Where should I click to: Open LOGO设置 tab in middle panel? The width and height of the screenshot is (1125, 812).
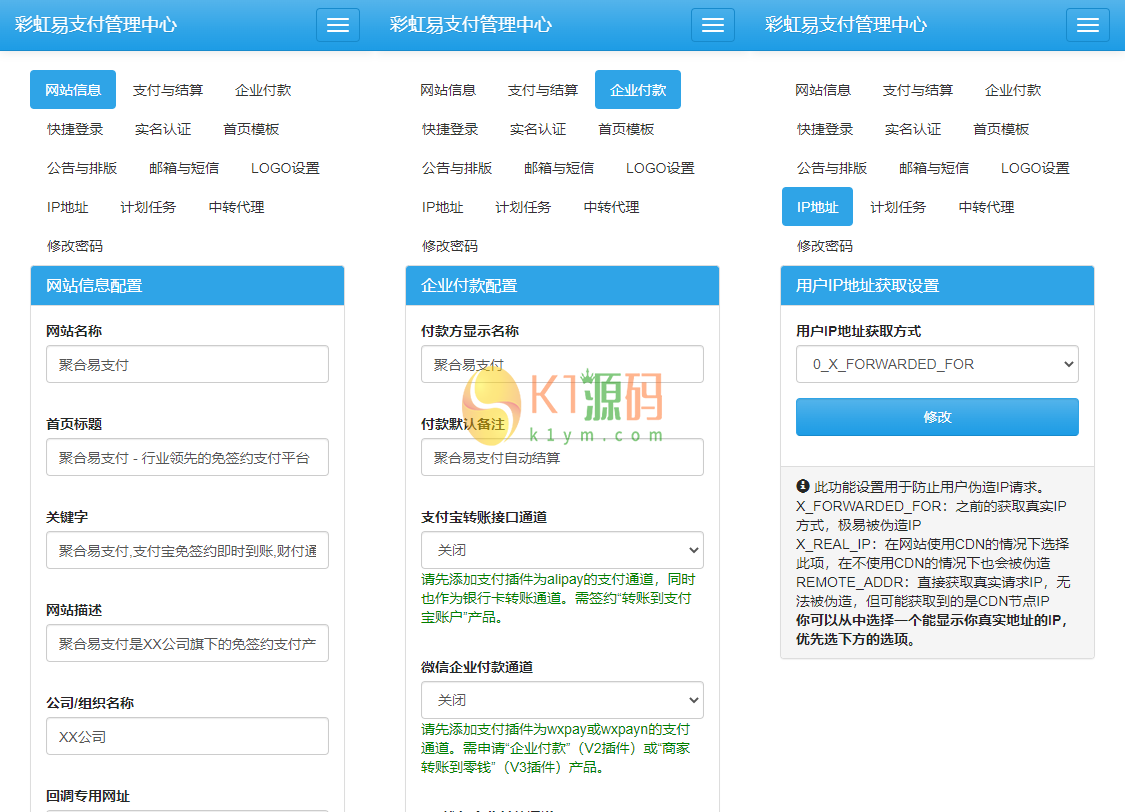[661, 168]
